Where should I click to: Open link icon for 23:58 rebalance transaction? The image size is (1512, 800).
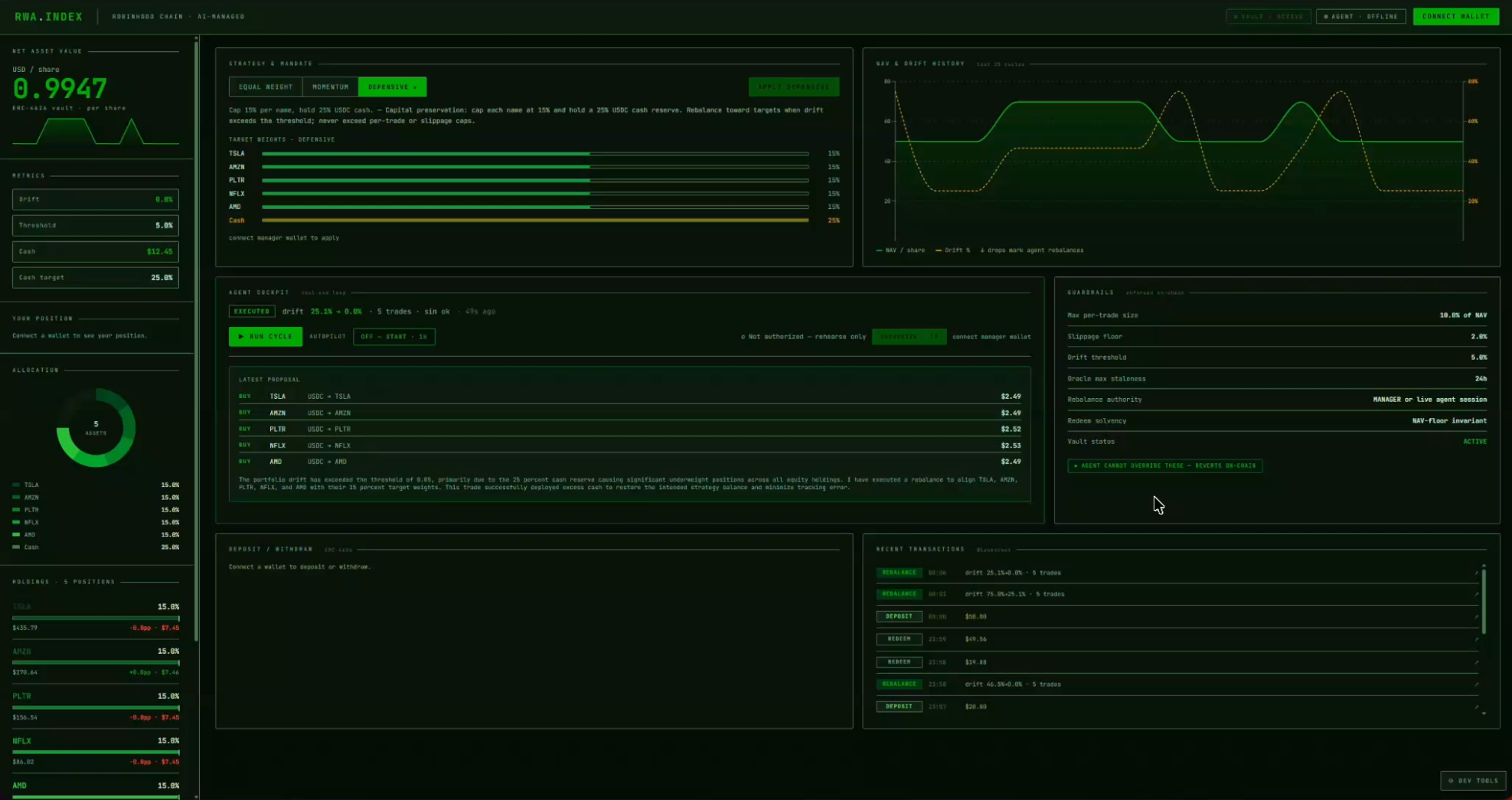click(1476, 684)
